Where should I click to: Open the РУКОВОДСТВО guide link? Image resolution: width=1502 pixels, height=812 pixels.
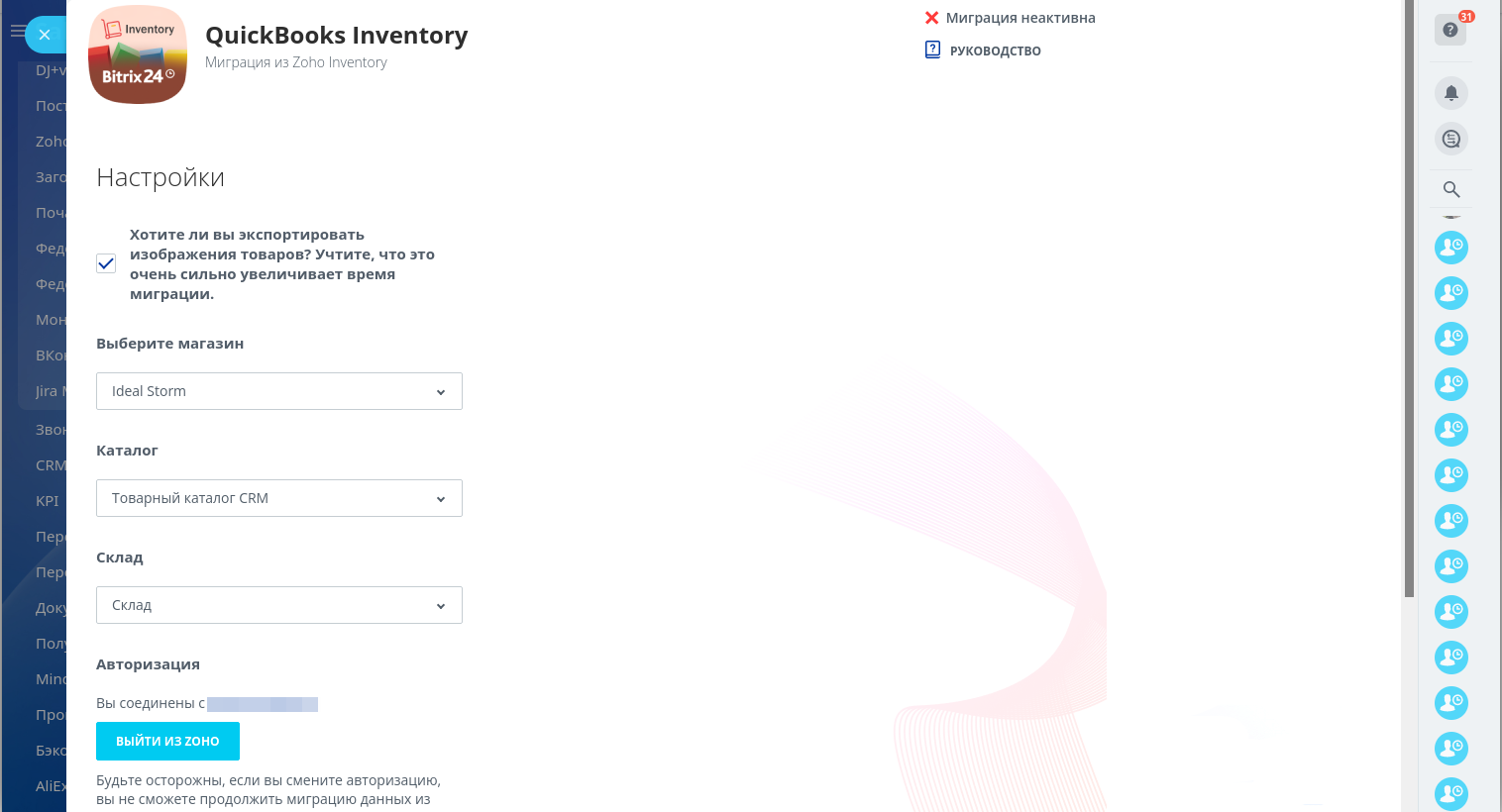(x=995, y=51)
